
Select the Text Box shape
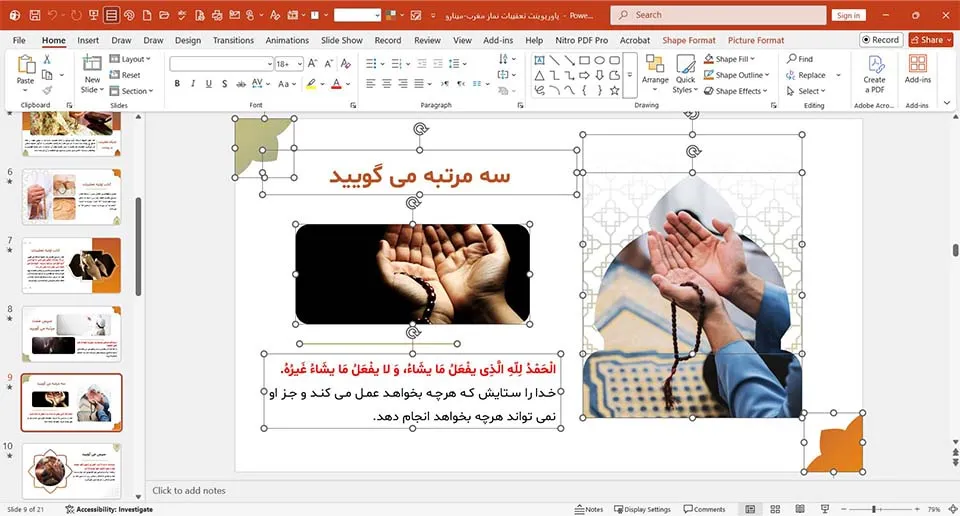539,60
